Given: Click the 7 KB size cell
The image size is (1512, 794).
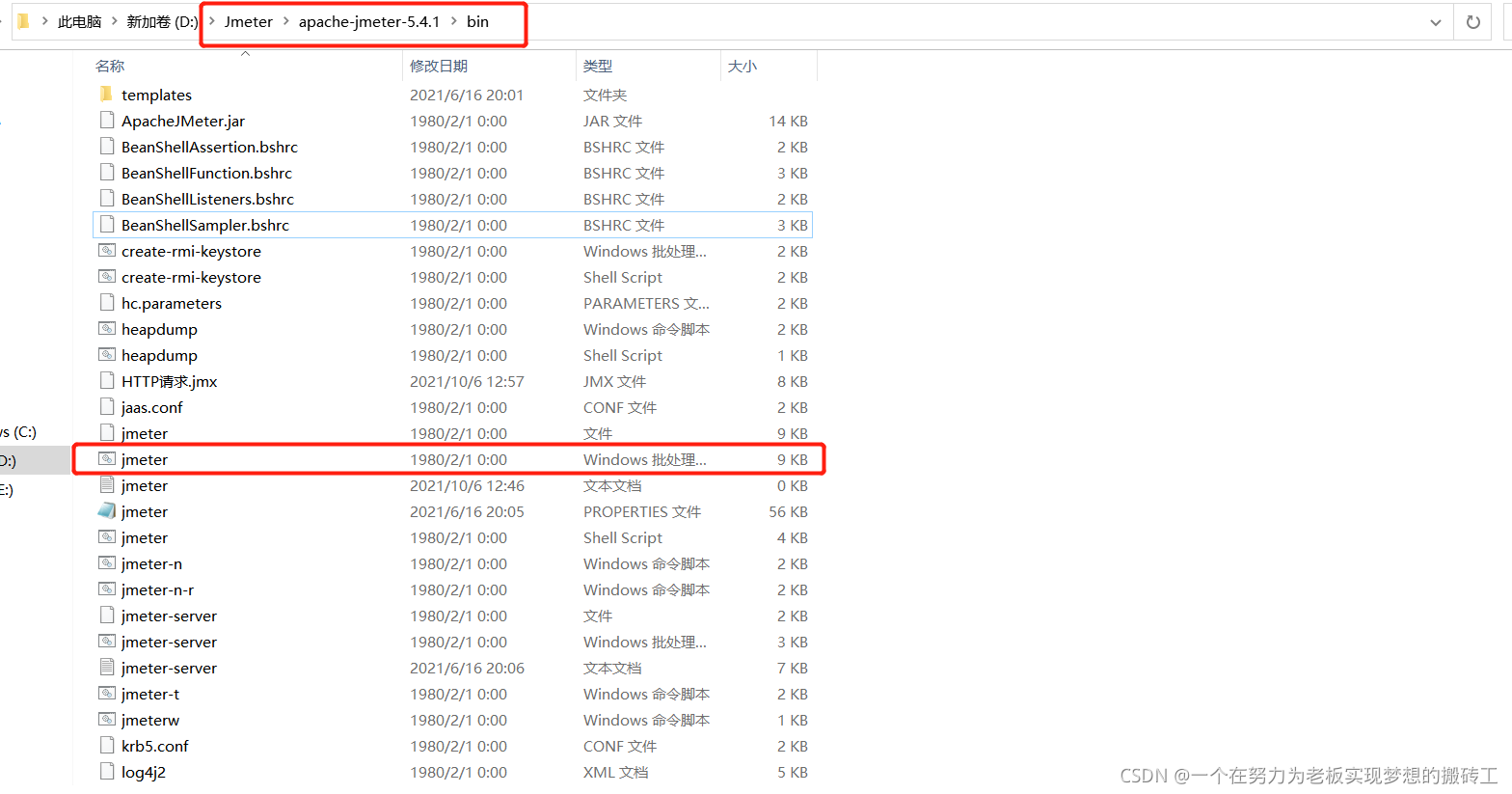Looking at the screenshot, I should tap(793, 668).
